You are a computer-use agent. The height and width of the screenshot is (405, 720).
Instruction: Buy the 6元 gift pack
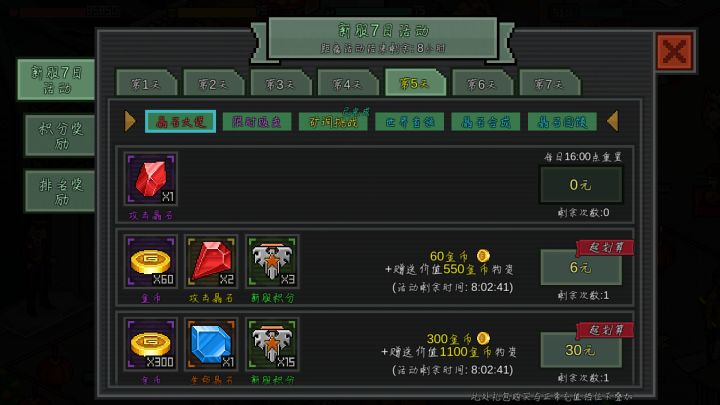pos(581,267)
